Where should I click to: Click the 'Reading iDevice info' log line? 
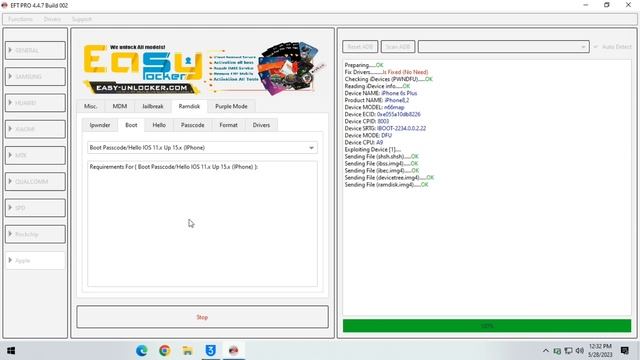pos(377,86)
